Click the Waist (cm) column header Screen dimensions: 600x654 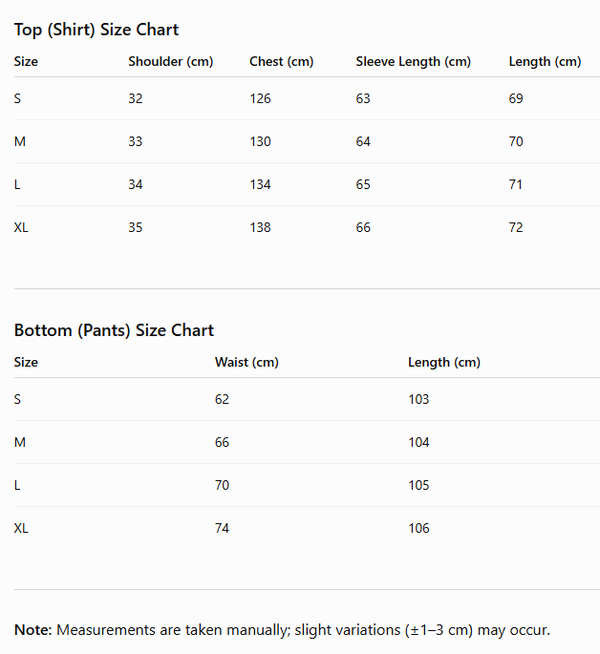(x=247, y=362)
